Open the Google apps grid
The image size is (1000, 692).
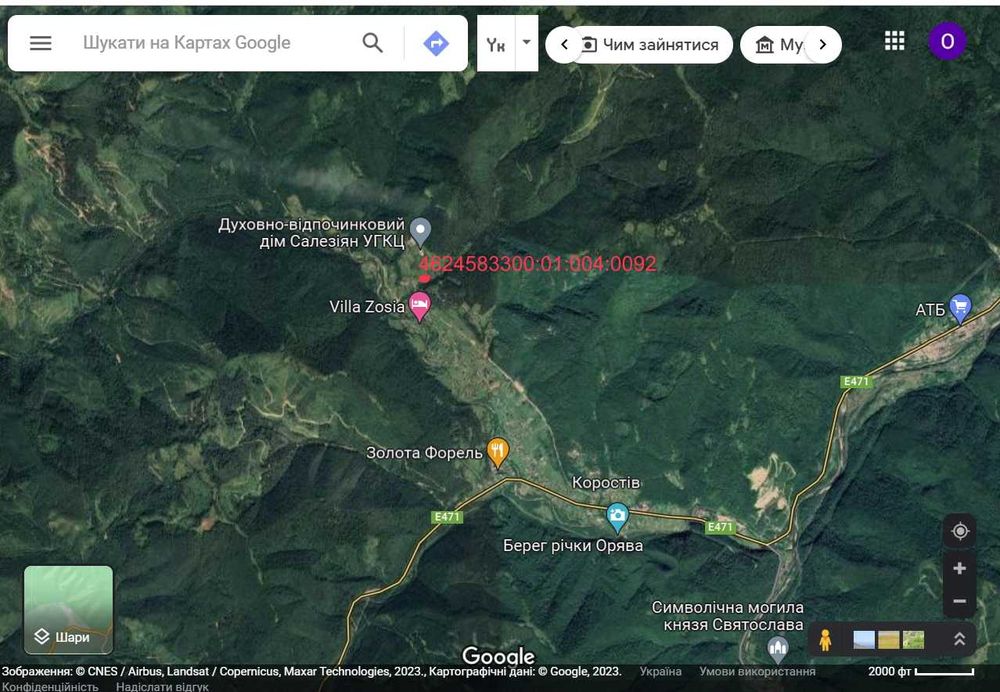(895, 41)
